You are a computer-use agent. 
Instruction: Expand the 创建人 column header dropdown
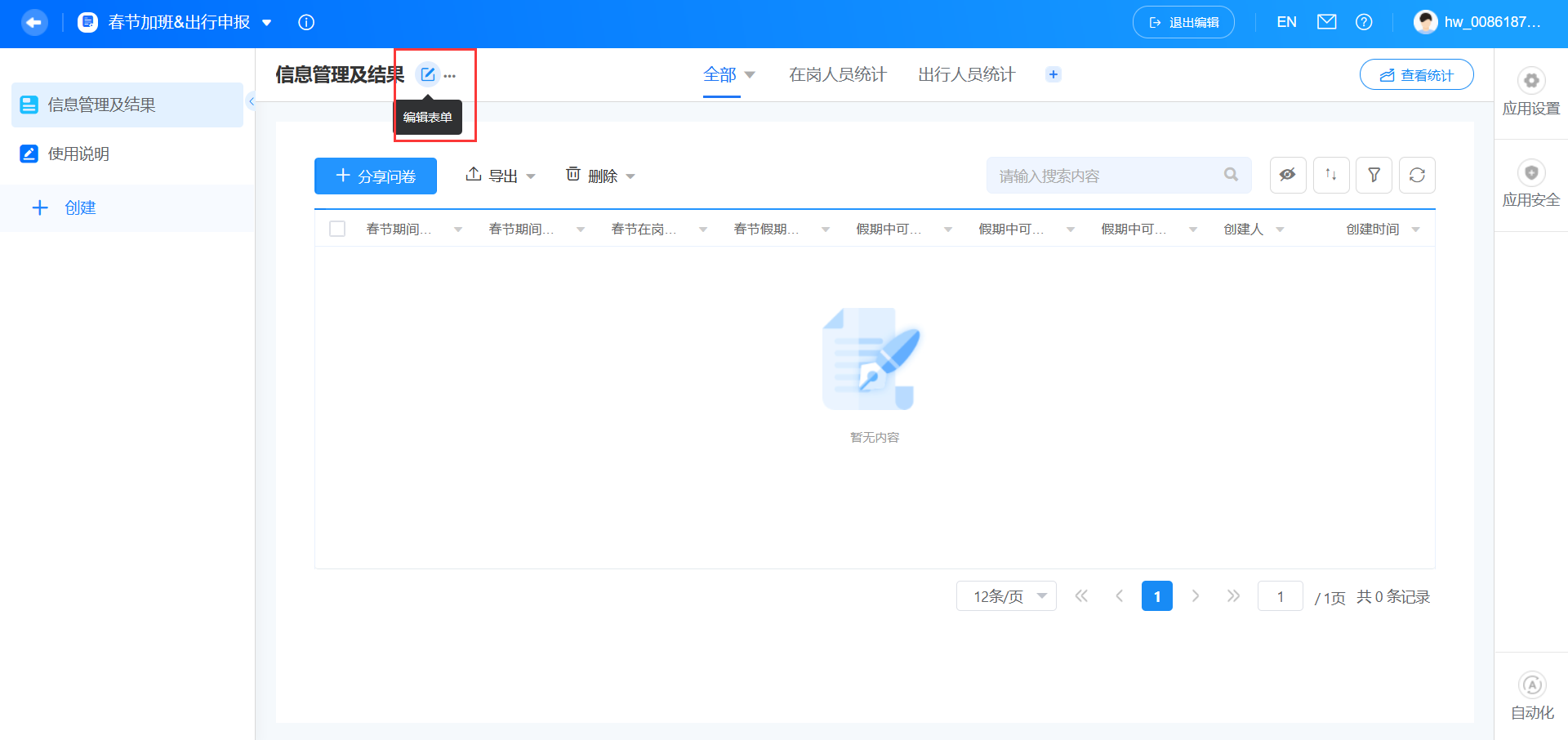coord(1280,229)
